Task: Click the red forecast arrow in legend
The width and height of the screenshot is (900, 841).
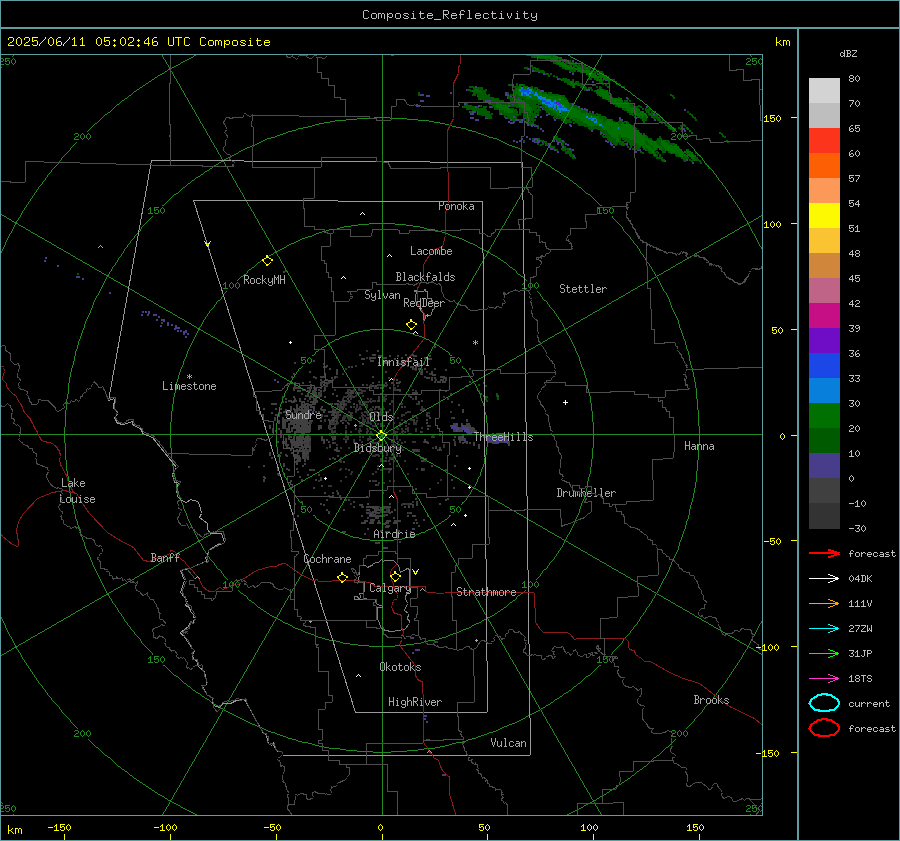Action: point(824,553)
